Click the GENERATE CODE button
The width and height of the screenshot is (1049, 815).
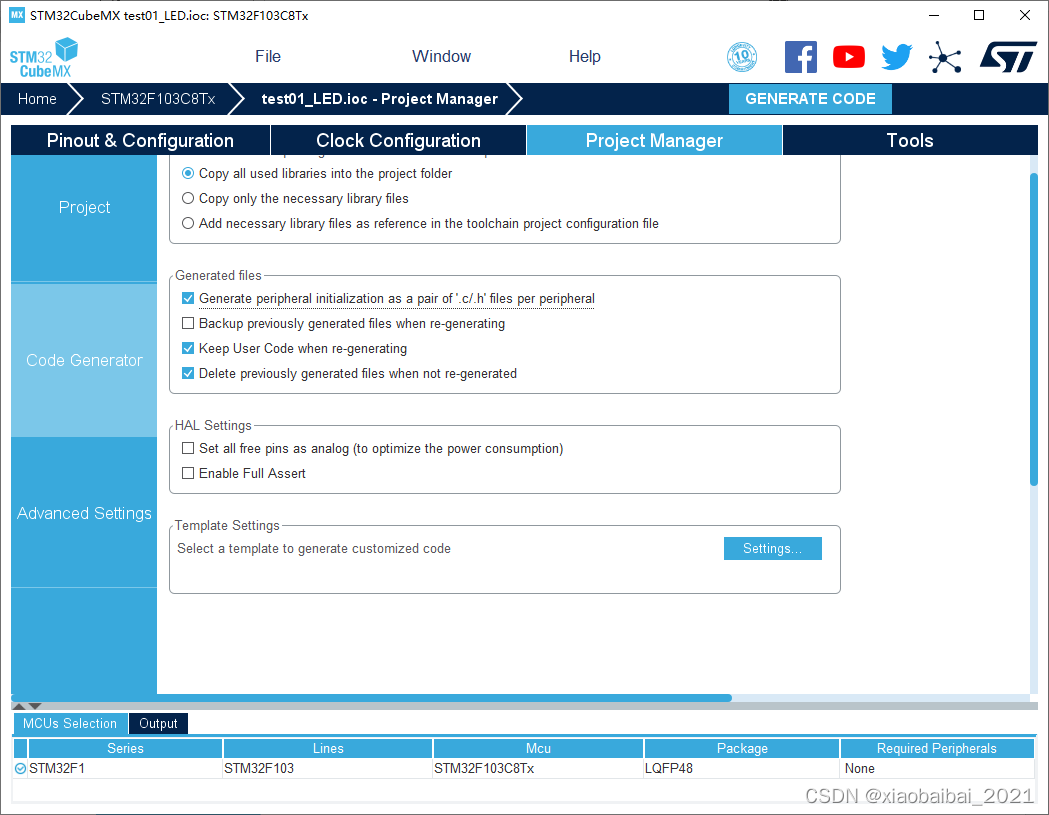click(810, 99)
